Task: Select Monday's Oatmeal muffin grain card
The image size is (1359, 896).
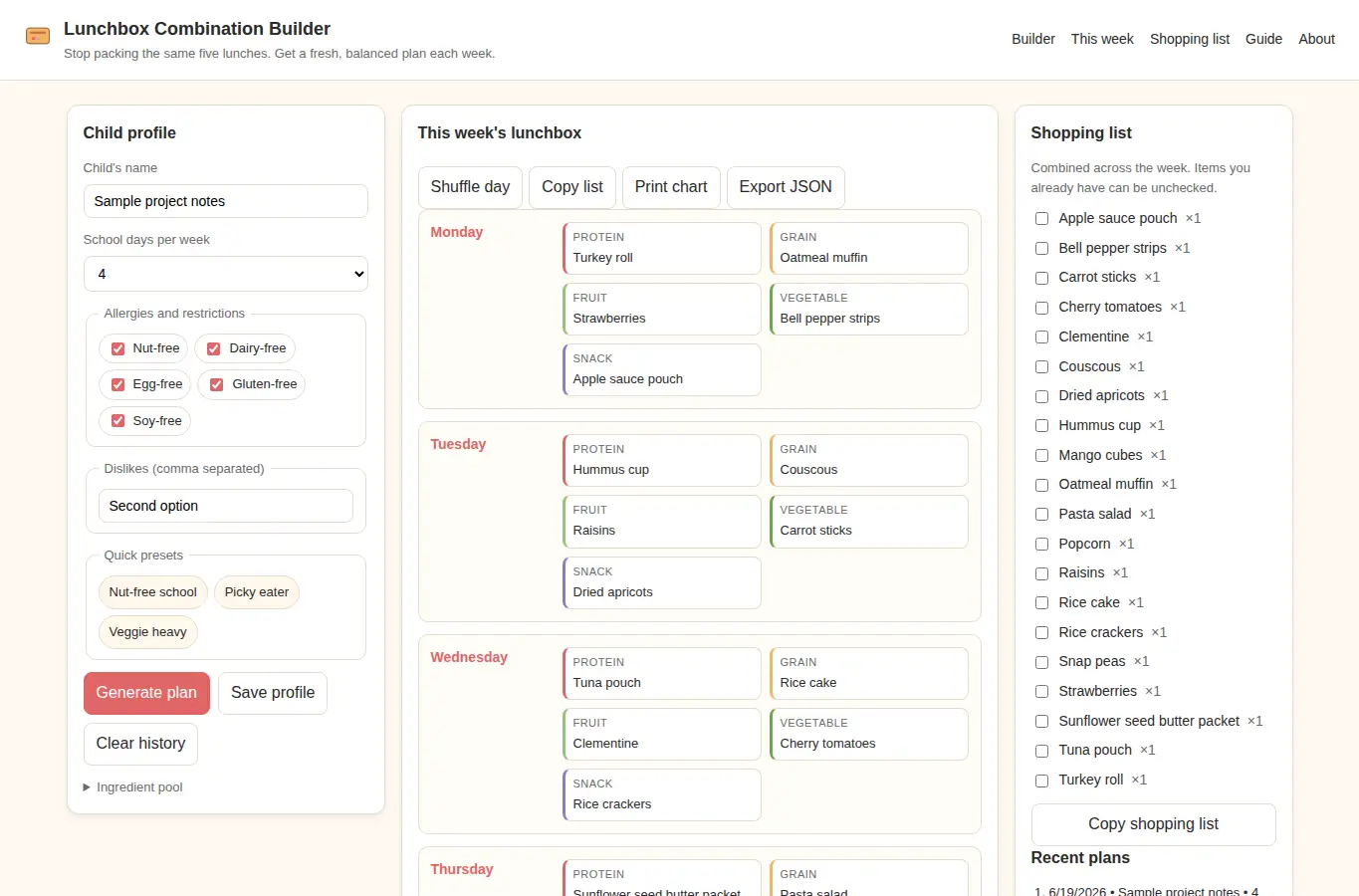Action: 869,248
